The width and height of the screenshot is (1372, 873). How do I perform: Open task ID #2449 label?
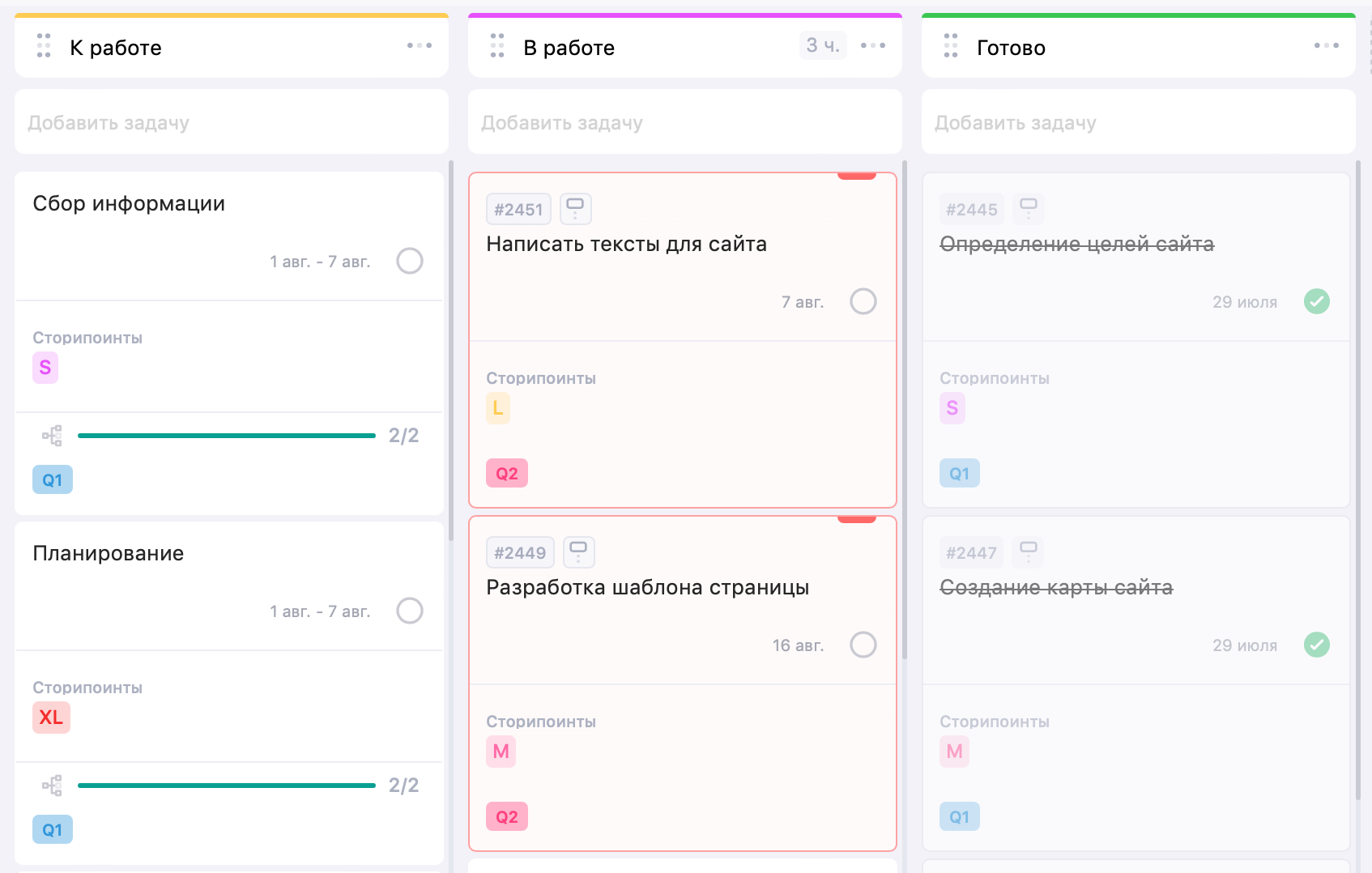point(520,552)
